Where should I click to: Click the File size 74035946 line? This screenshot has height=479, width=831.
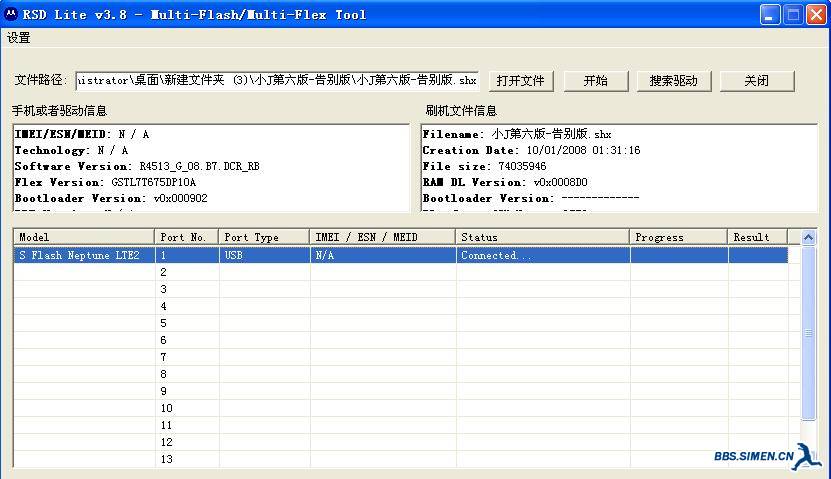point(484,166)
